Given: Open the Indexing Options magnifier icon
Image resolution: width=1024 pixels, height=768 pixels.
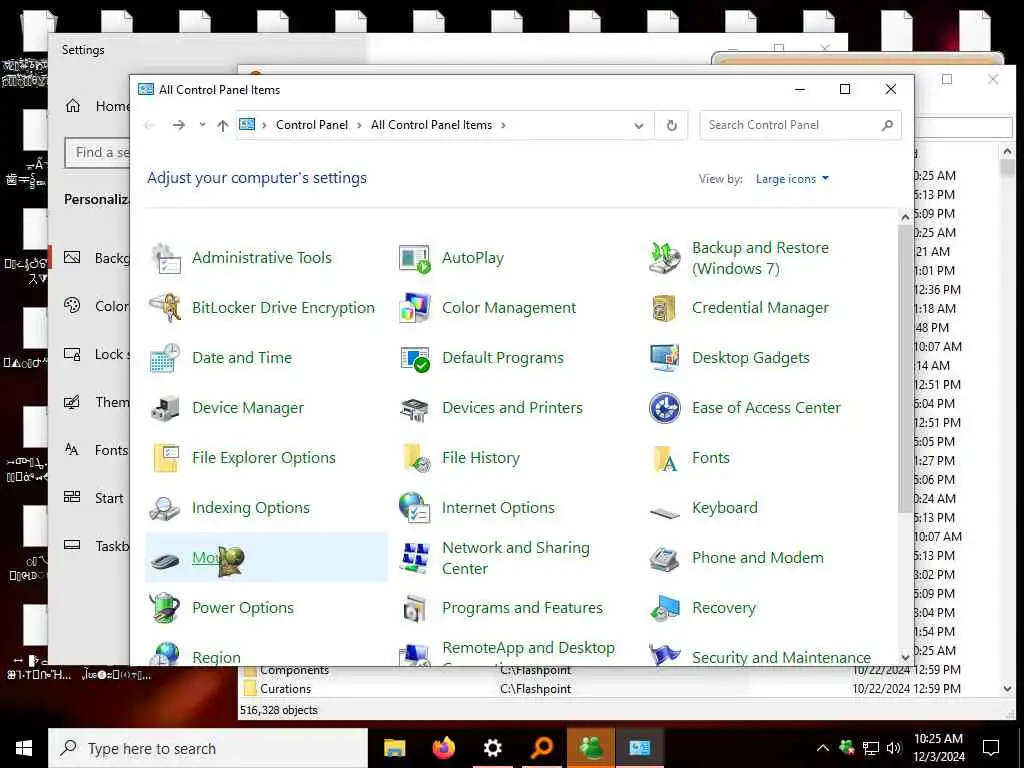Looking at the screenshot, I should 165,508.
